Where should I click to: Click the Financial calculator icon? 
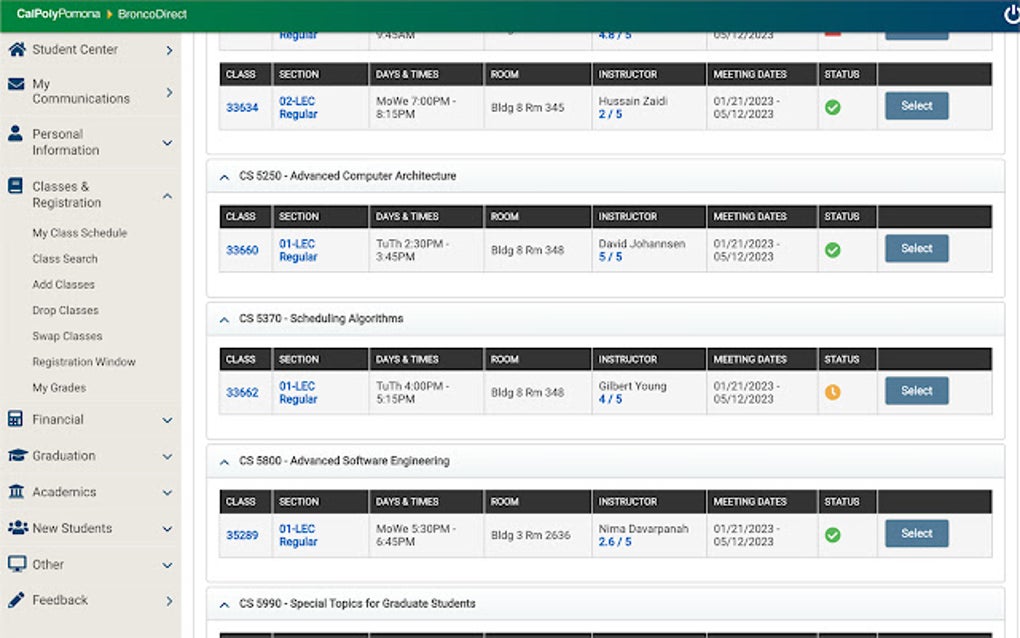[16, 419]
